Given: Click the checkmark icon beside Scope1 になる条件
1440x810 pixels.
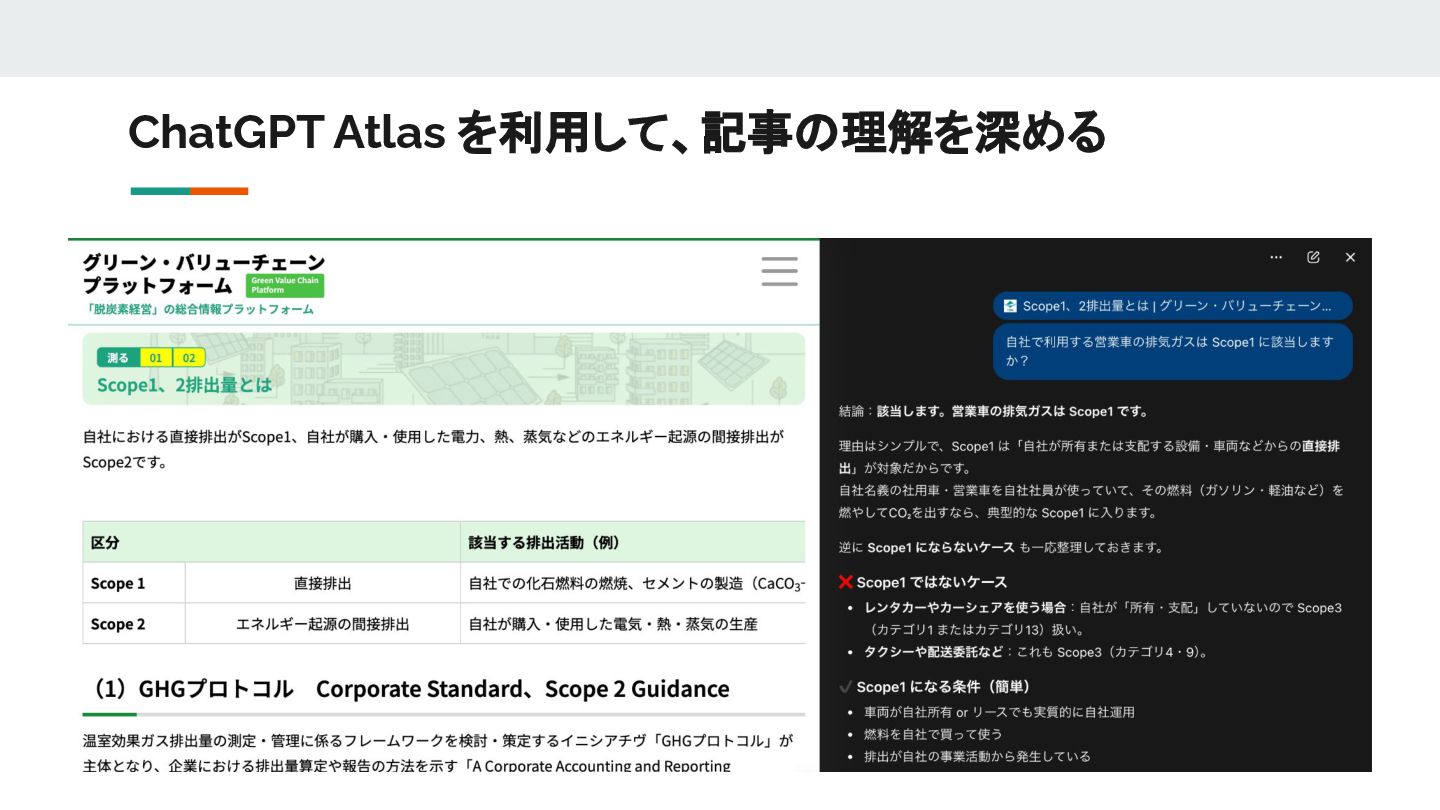Looking at the screenshot, I should [x=846, y=687].
